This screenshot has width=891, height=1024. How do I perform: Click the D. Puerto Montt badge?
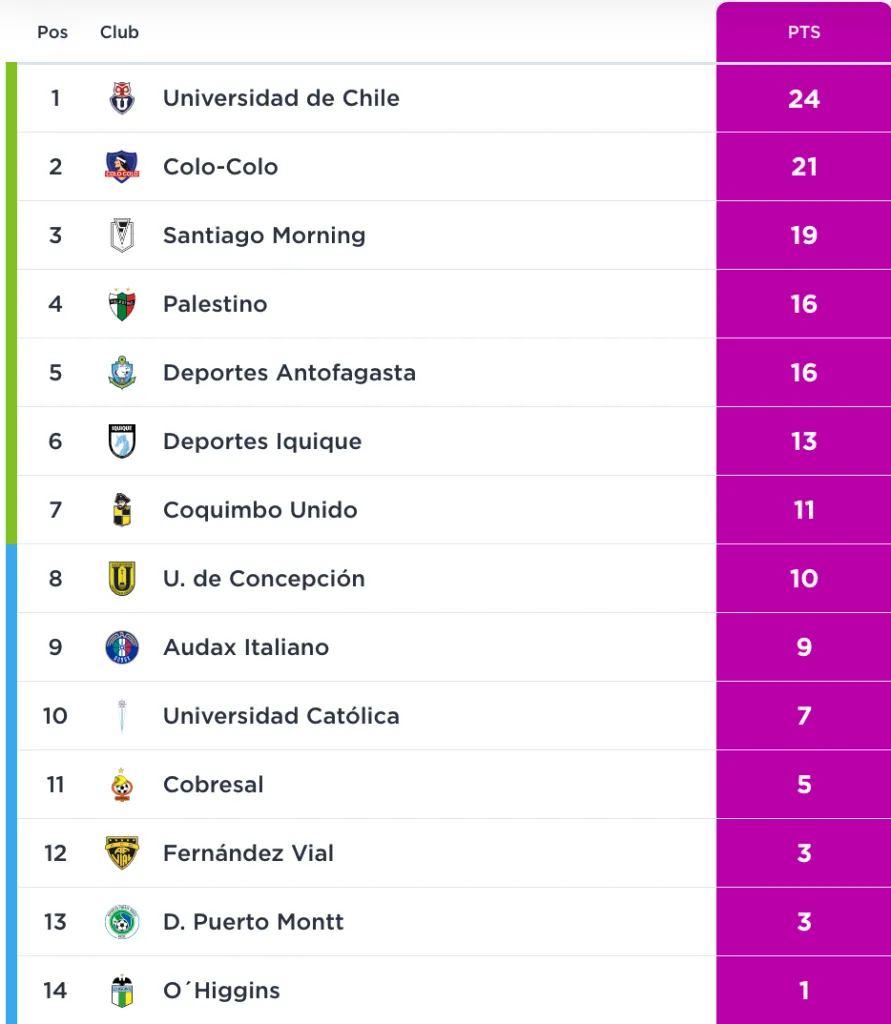(122, 922)
